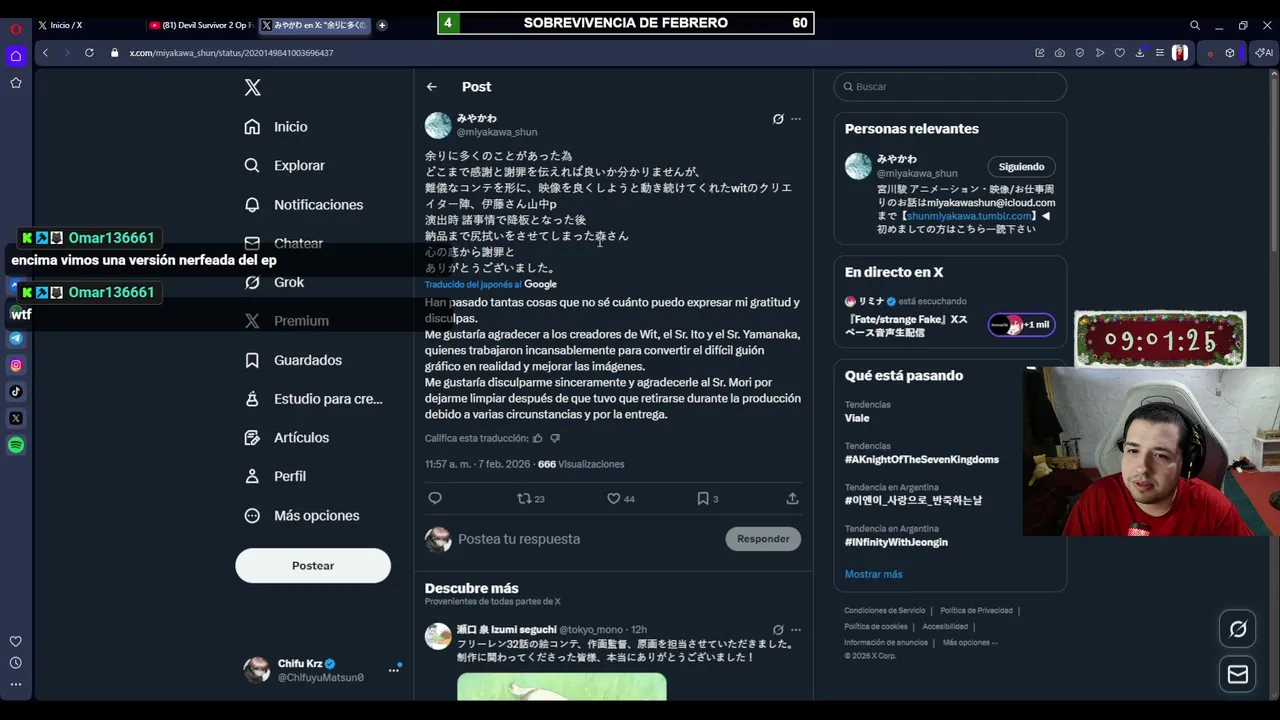Viewport: 1280px width, 720px height.
Task: Click the Postear button
Action: tap(313, 566)
